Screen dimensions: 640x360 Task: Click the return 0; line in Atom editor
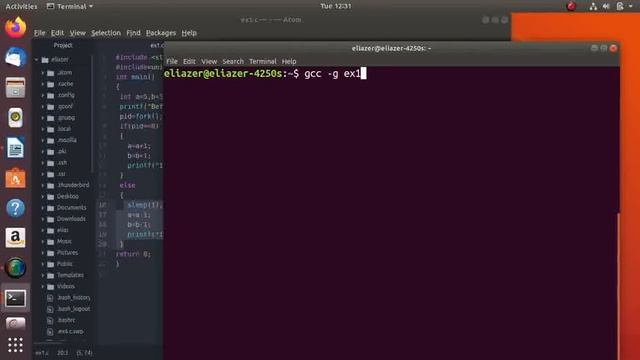[133, 254]
